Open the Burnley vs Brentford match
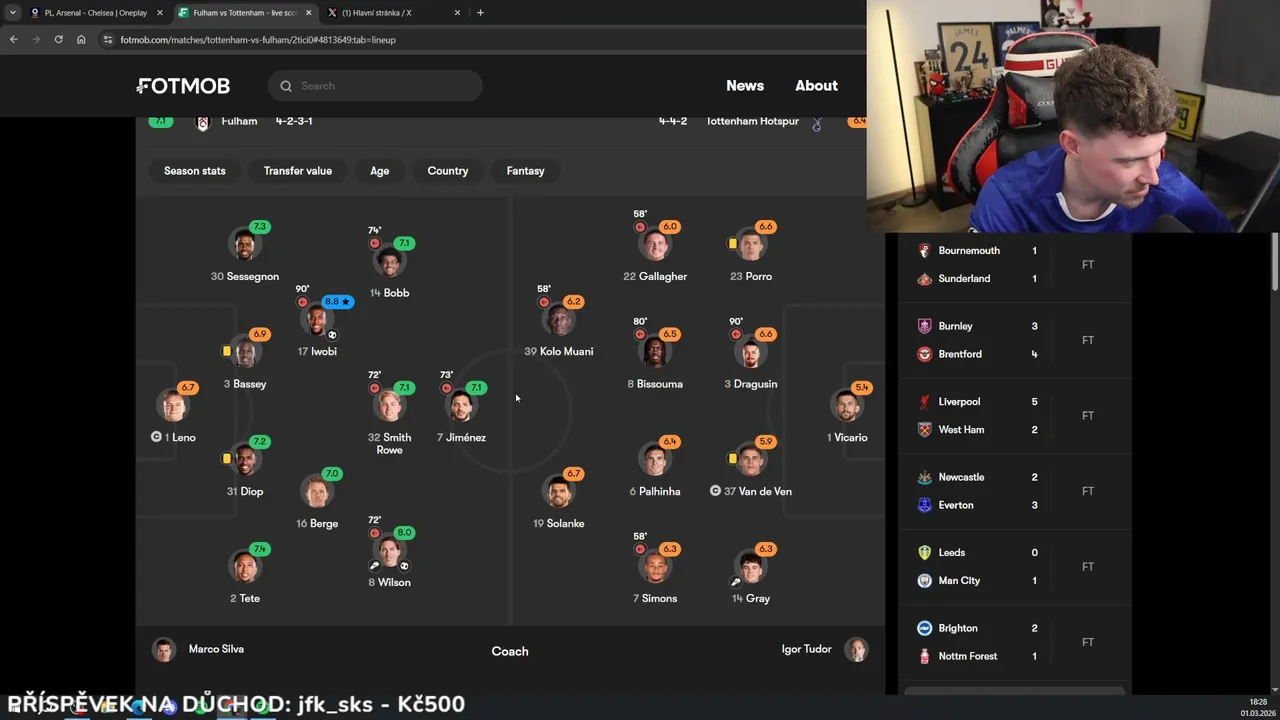 1014,340
